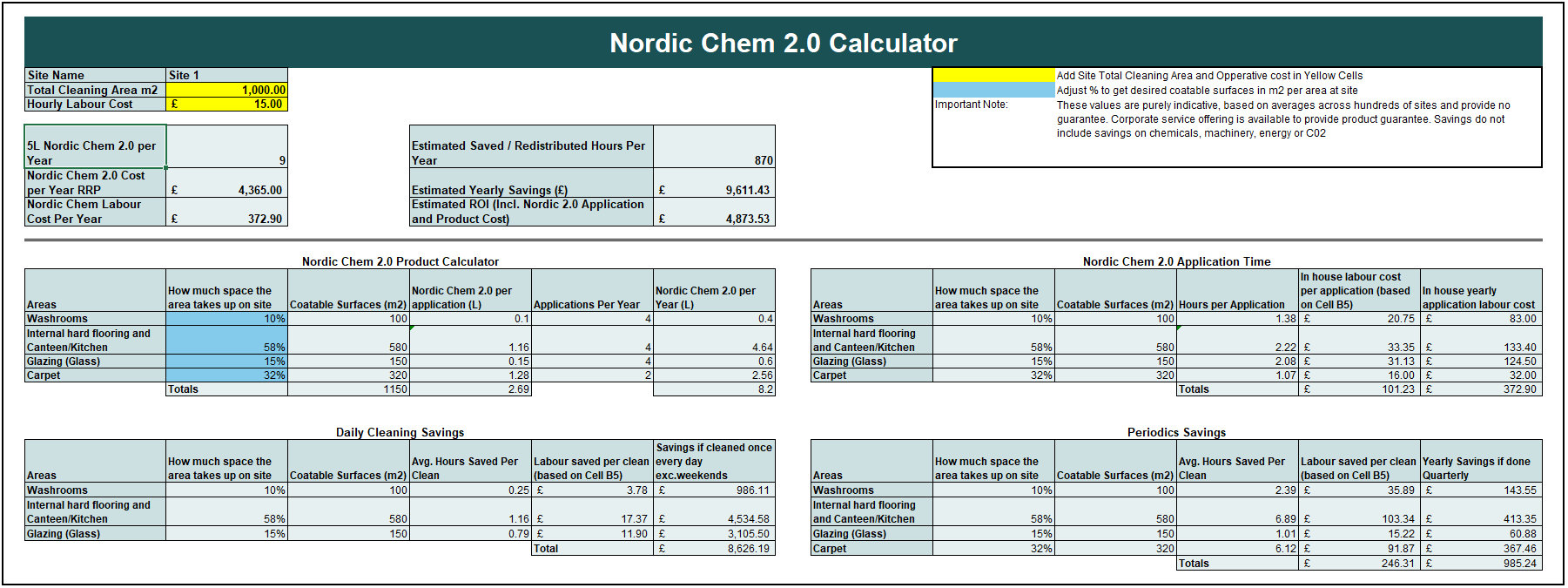Screen dimensions: 1568x588
Task: Click the Total Cleaning Area value 1,000.00
Action: coord(226,90)
